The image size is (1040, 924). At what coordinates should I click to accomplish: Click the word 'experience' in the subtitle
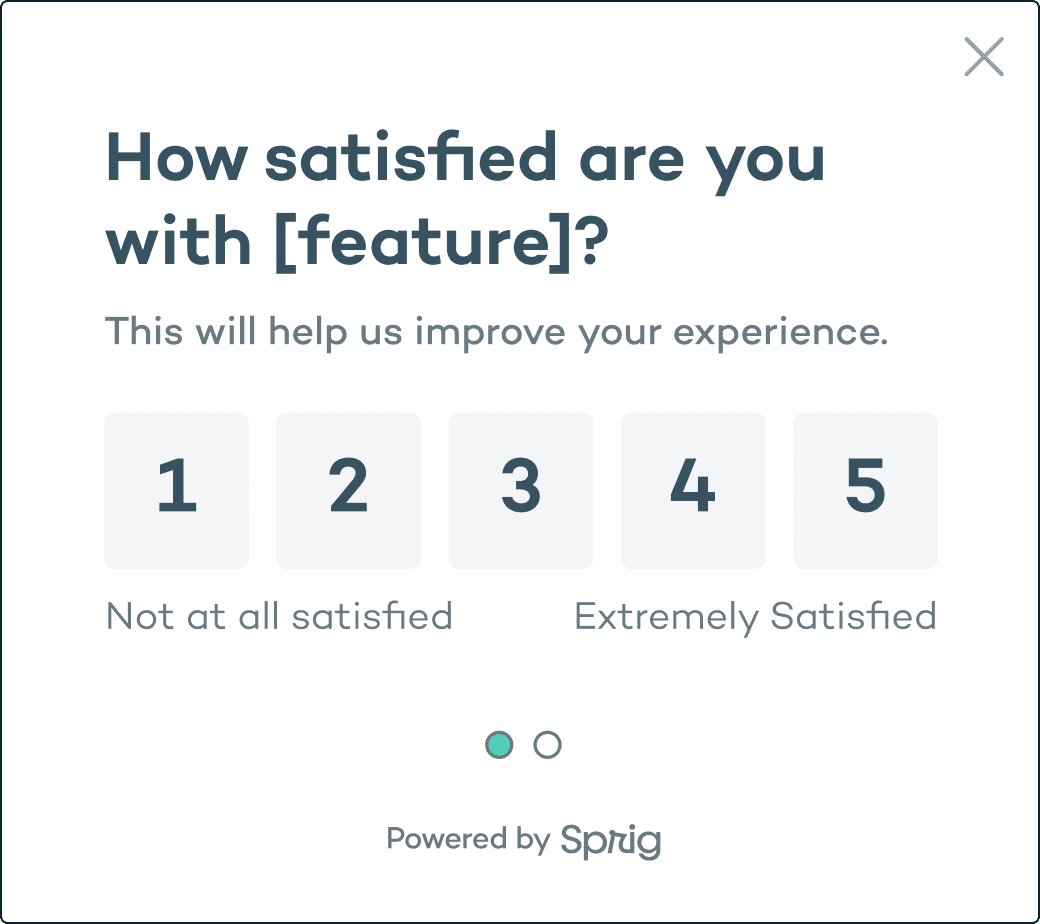[775, 333]
